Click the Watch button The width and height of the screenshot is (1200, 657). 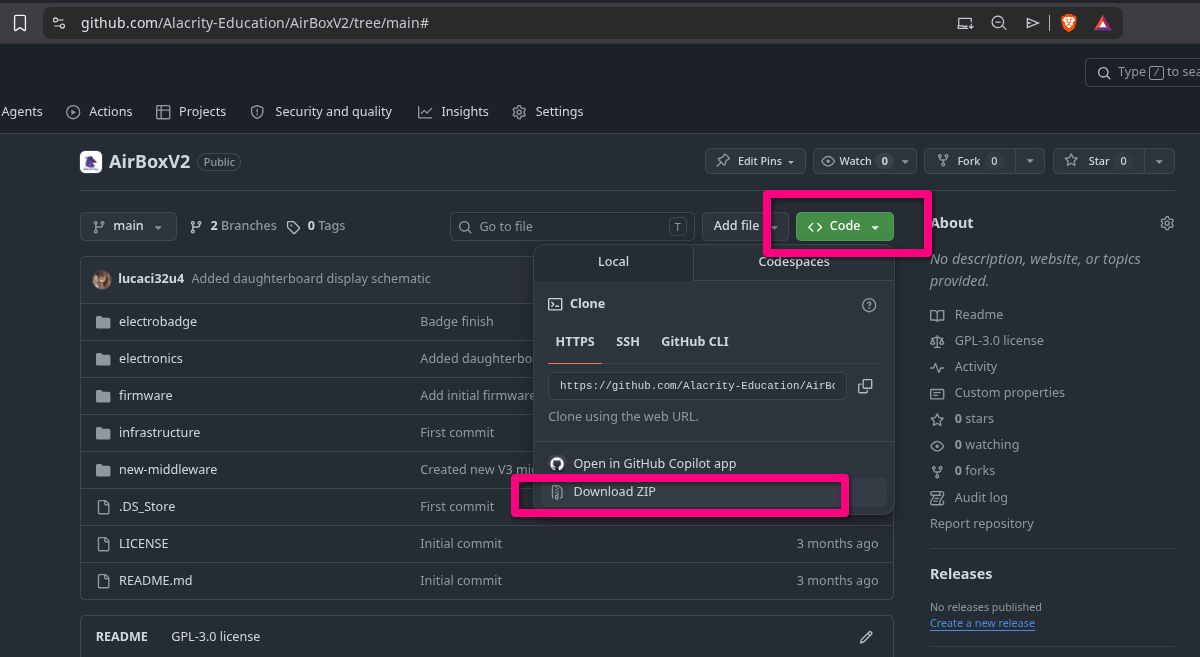coord(855,161)
